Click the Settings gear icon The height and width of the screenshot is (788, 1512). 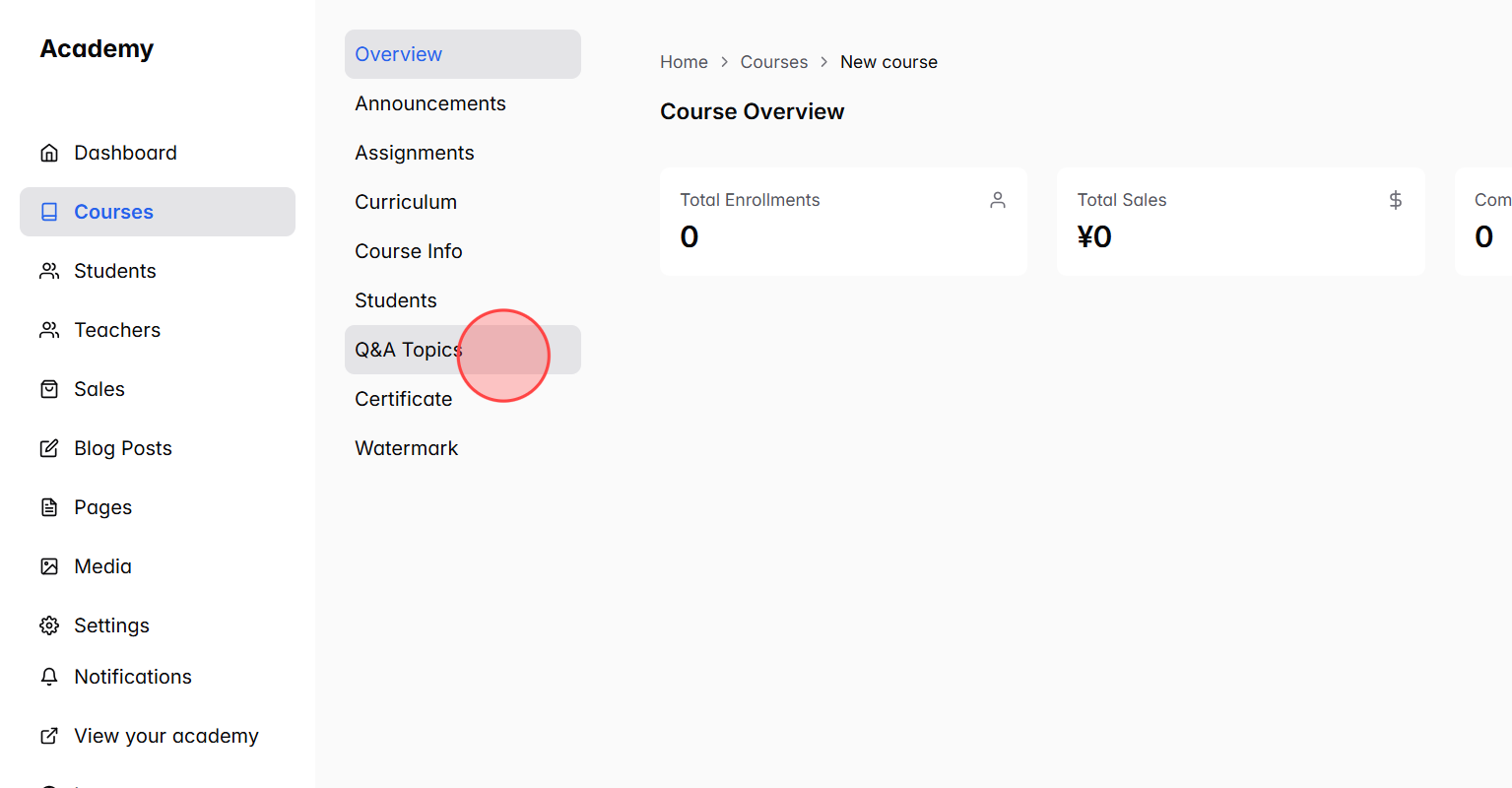(49, 625)
